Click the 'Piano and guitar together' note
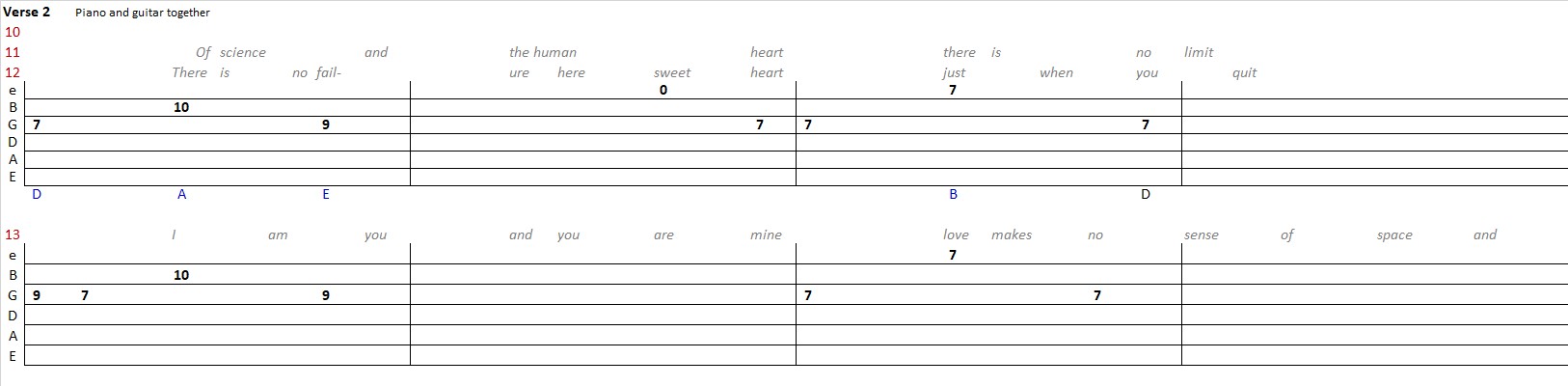The height and width of the screenshot is (386, 1568). 143,13
